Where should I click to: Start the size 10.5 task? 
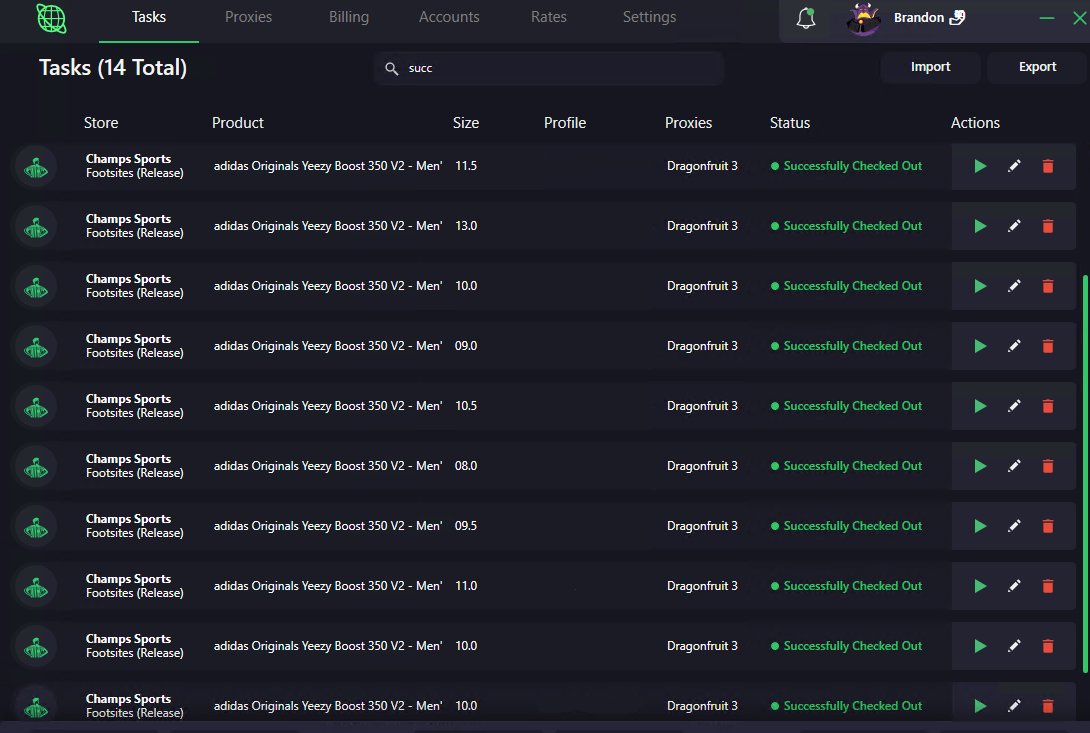coord(980,406)
